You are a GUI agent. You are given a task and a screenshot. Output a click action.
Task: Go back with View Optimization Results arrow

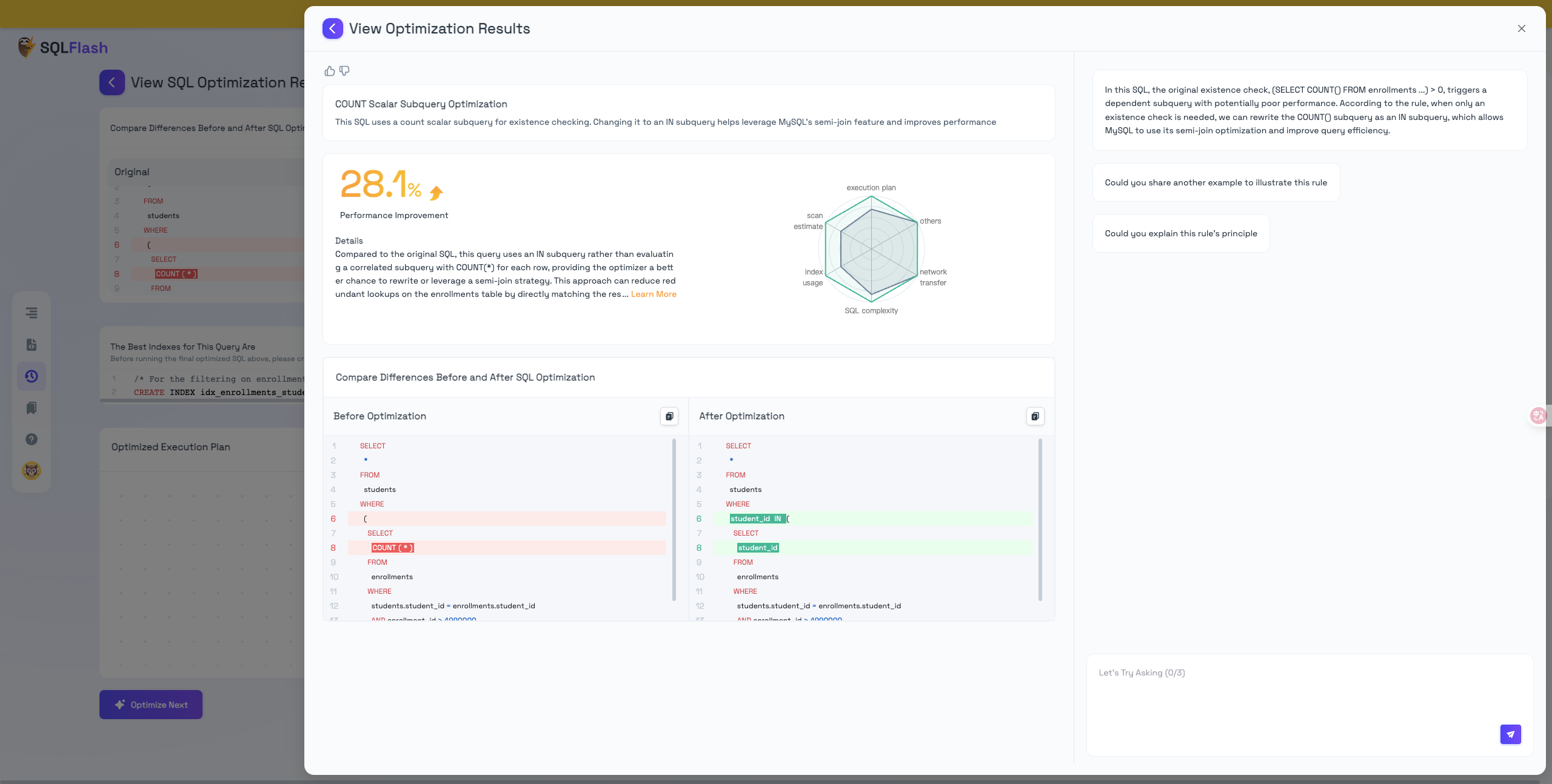(x=332, y=28)
